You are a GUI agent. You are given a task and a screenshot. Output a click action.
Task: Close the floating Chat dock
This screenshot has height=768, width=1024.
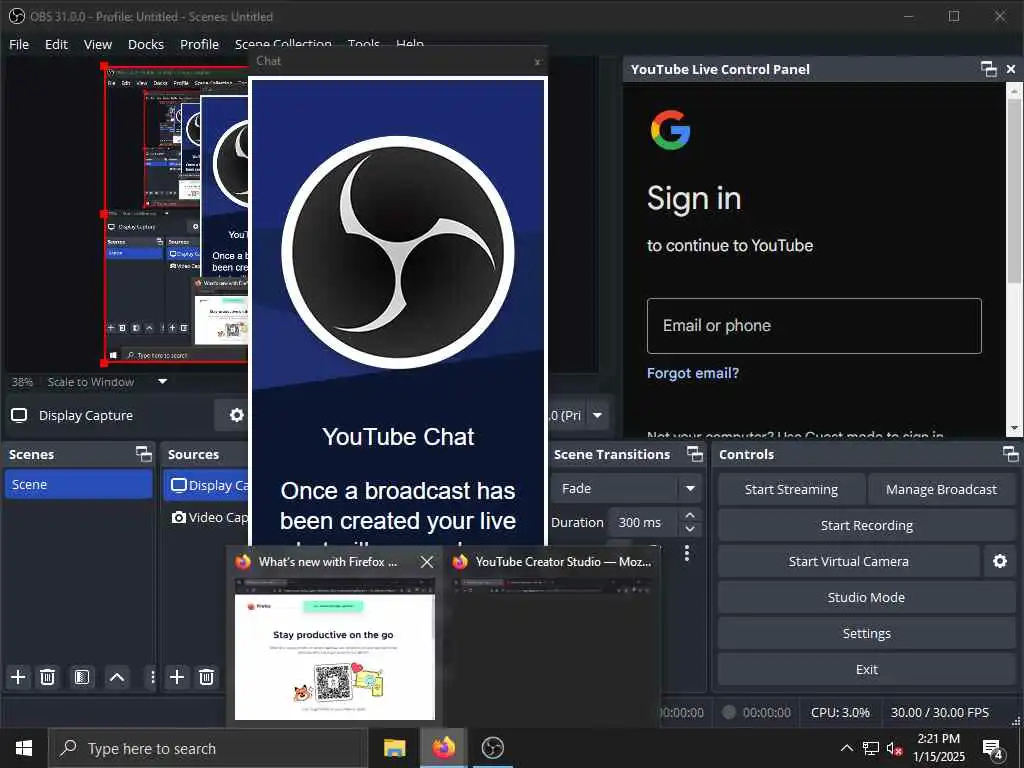coord(537,62)
